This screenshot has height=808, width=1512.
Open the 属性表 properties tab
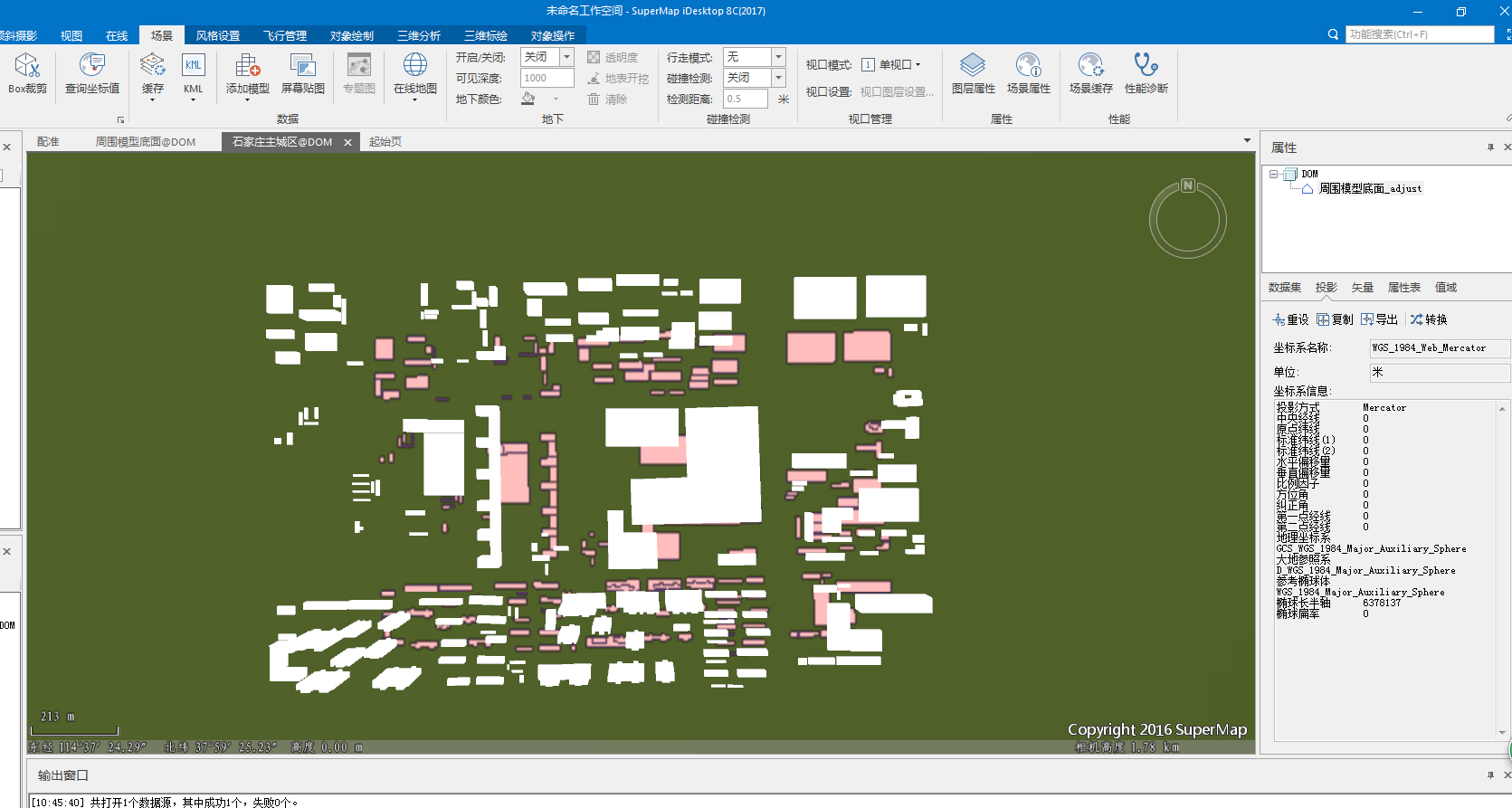(1404, 287)
